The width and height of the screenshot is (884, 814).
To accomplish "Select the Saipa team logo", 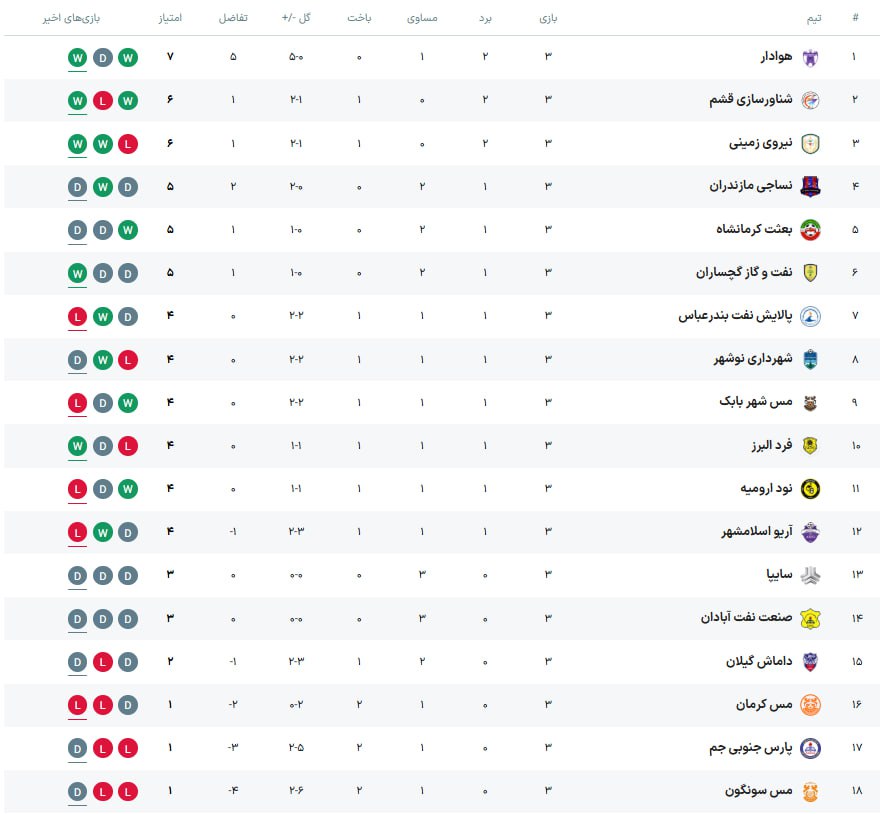I will click(810, 576).
